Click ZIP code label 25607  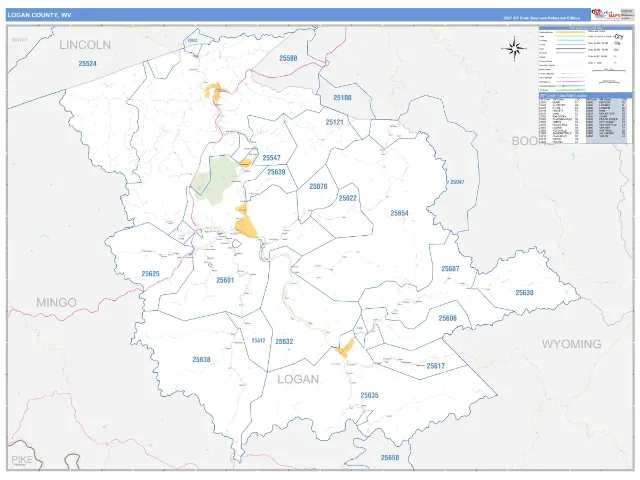pos(450,269)
